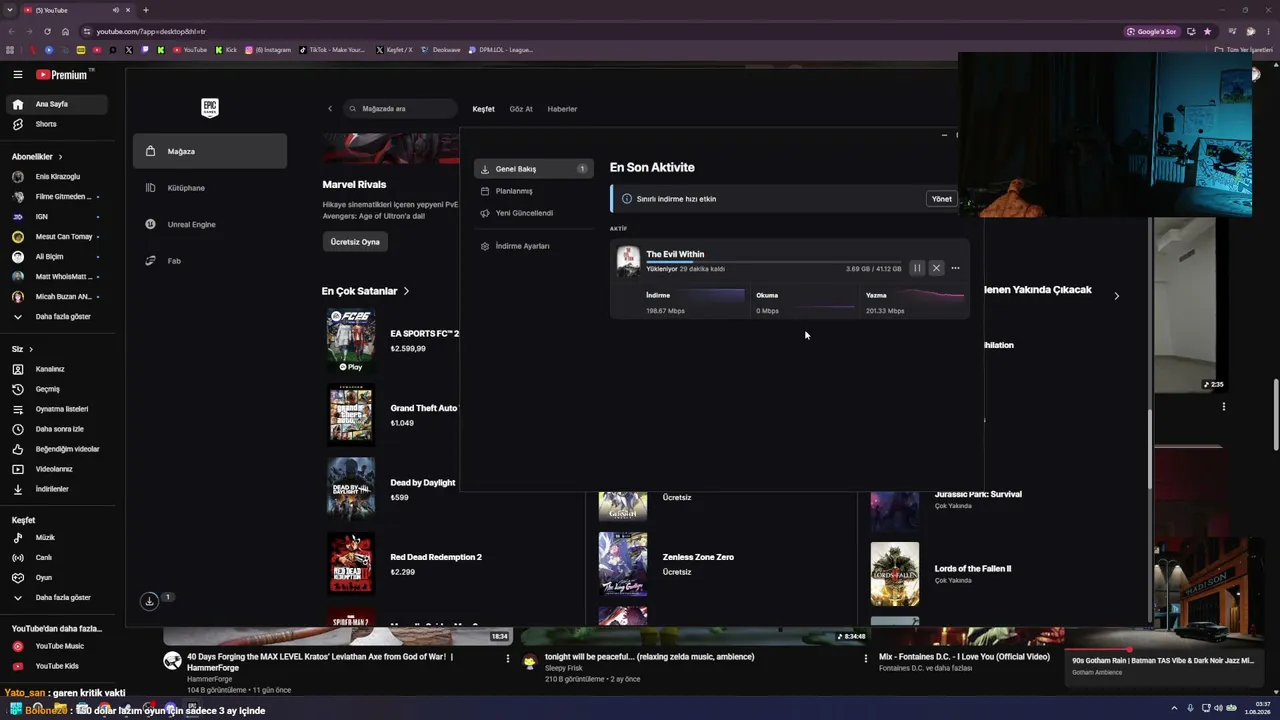Open a new browser tab

point(146,10)
